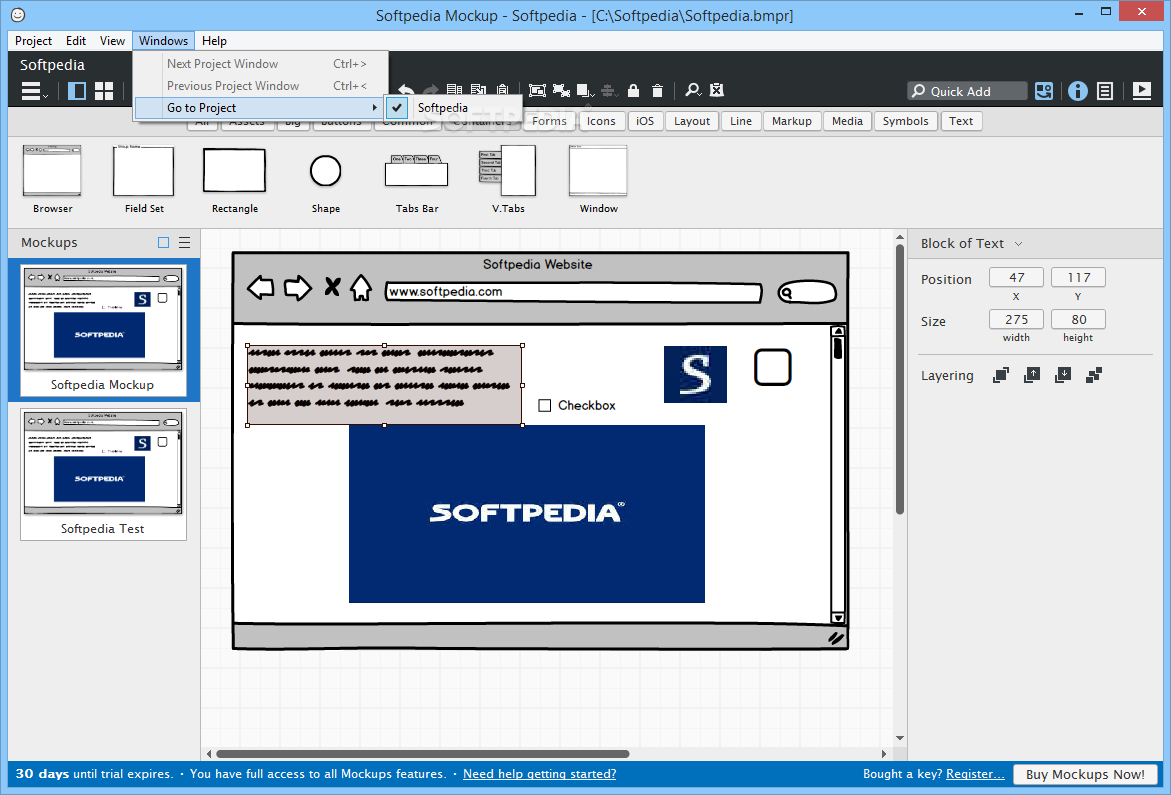
Task: Click the Copy icon in toolbar
Action: click(x=454, y=90)
